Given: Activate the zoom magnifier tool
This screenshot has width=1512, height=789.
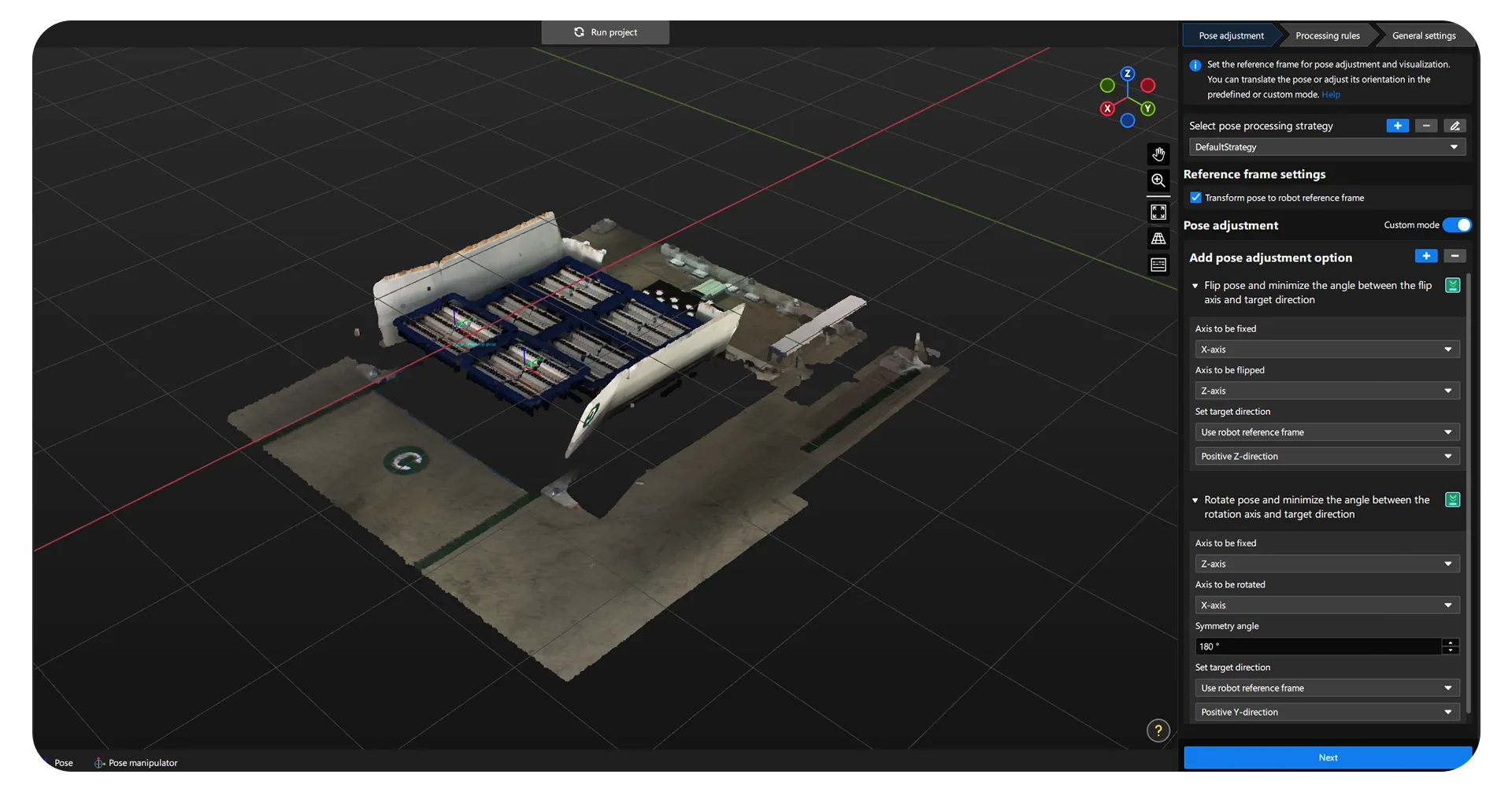Looking at the screenshot, I should pyautogui.click(x=1158, y=180).
